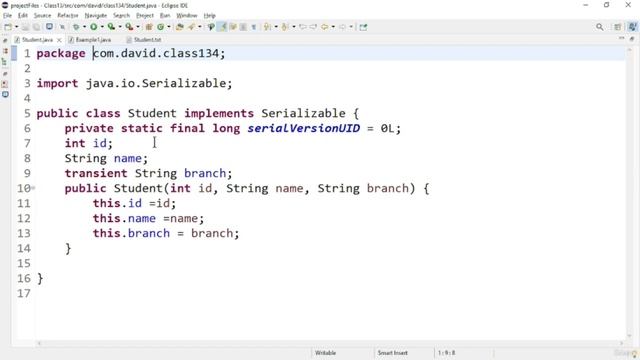
Task: Expand Previous Annotation dropdown arrow
Action: click(x=293, y=27)
